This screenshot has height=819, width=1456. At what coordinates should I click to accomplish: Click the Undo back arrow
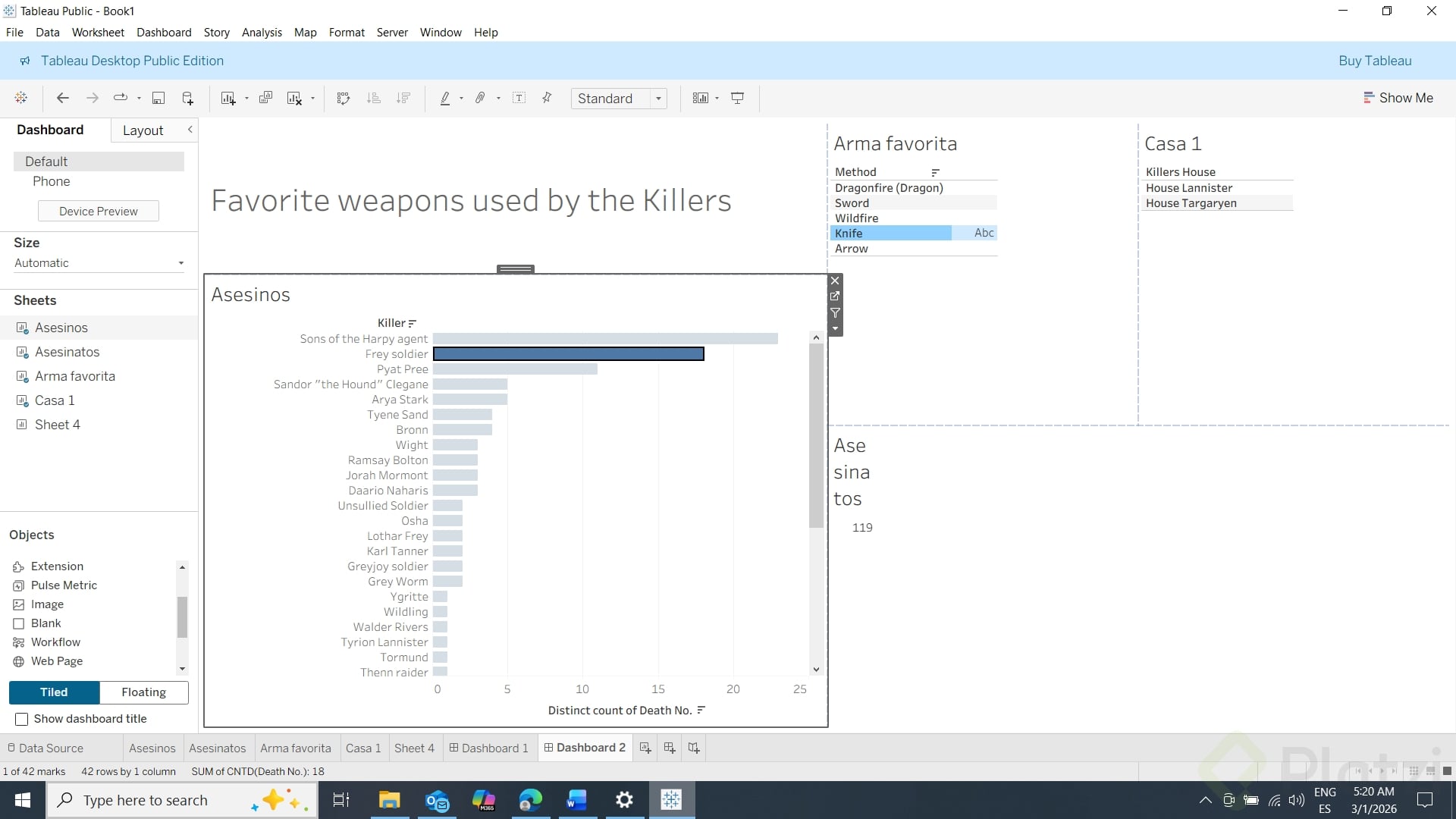click(63, 98)
